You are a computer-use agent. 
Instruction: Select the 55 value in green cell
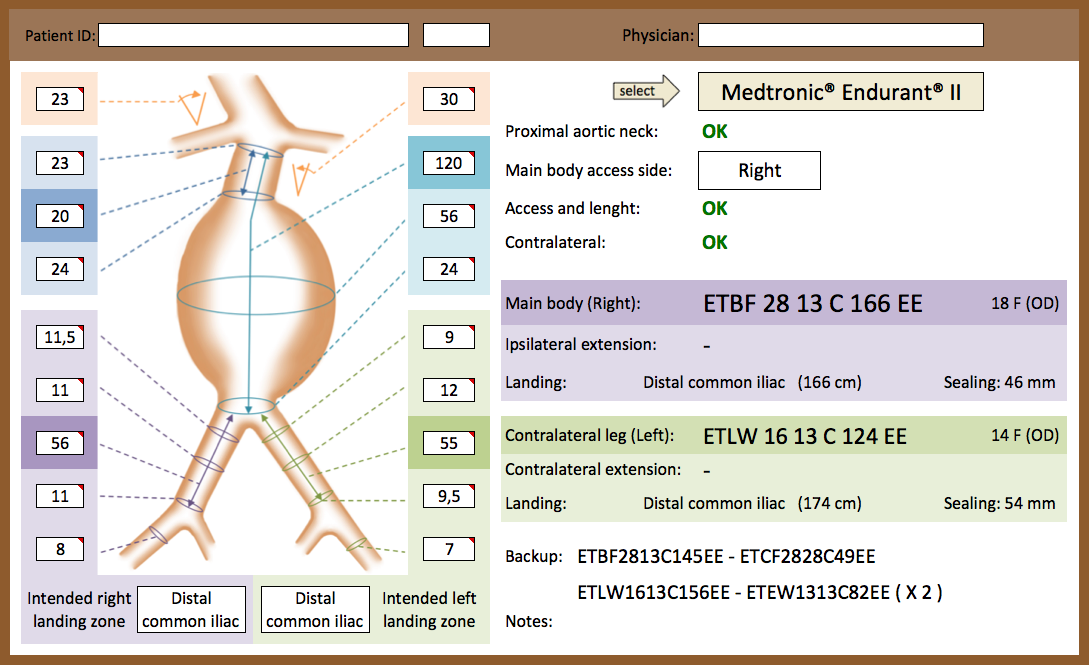click(449, 443)
